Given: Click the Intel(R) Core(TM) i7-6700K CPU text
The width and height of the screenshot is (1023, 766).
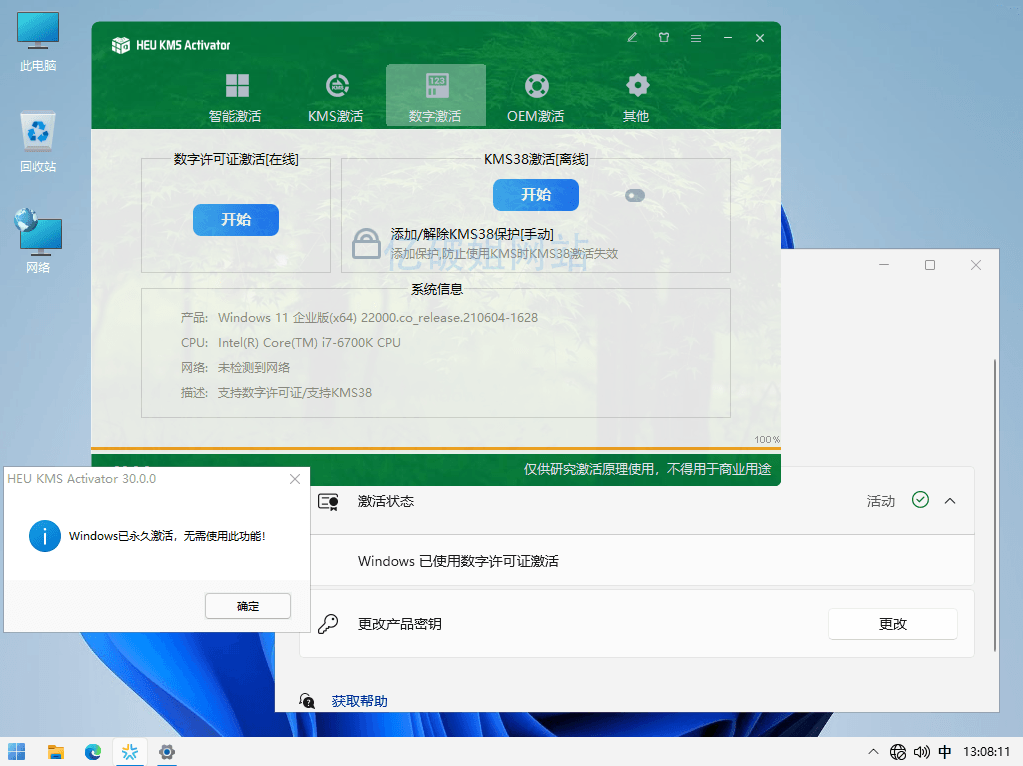Looking at the screenshot, I should click(309, 343).
